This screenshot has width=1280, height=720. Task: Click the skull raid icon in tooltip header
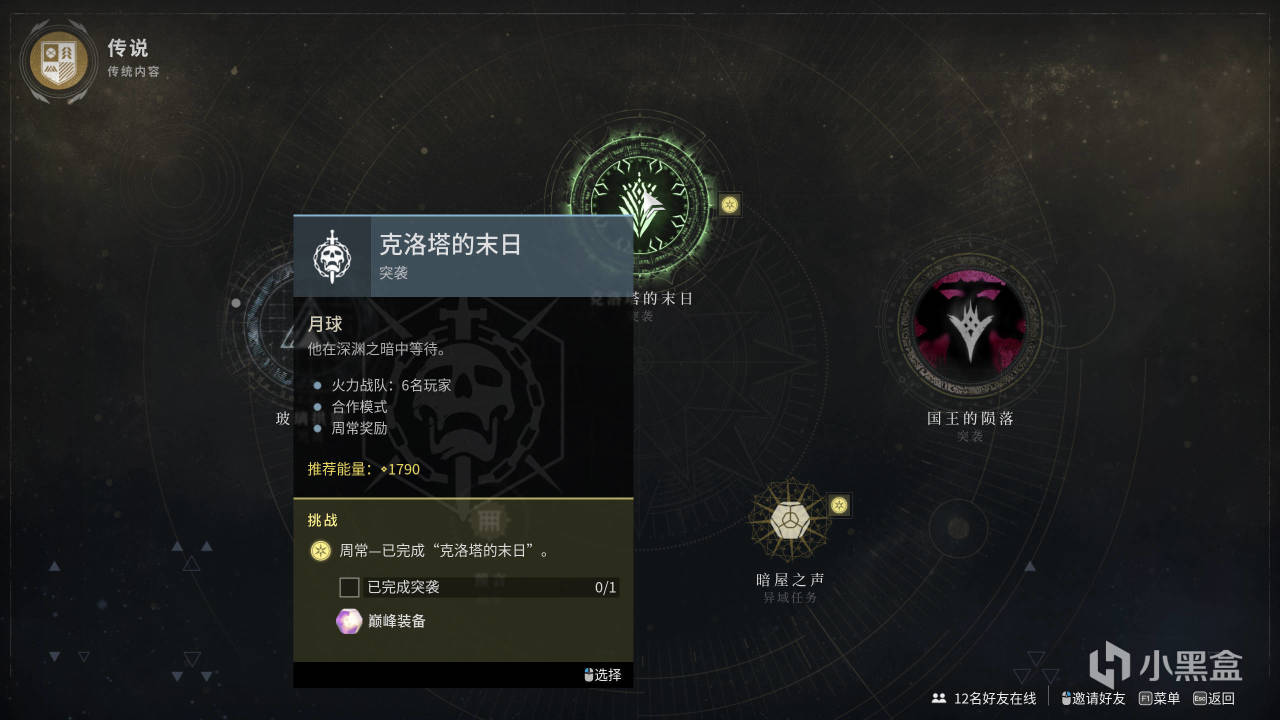tap(332, 257)
